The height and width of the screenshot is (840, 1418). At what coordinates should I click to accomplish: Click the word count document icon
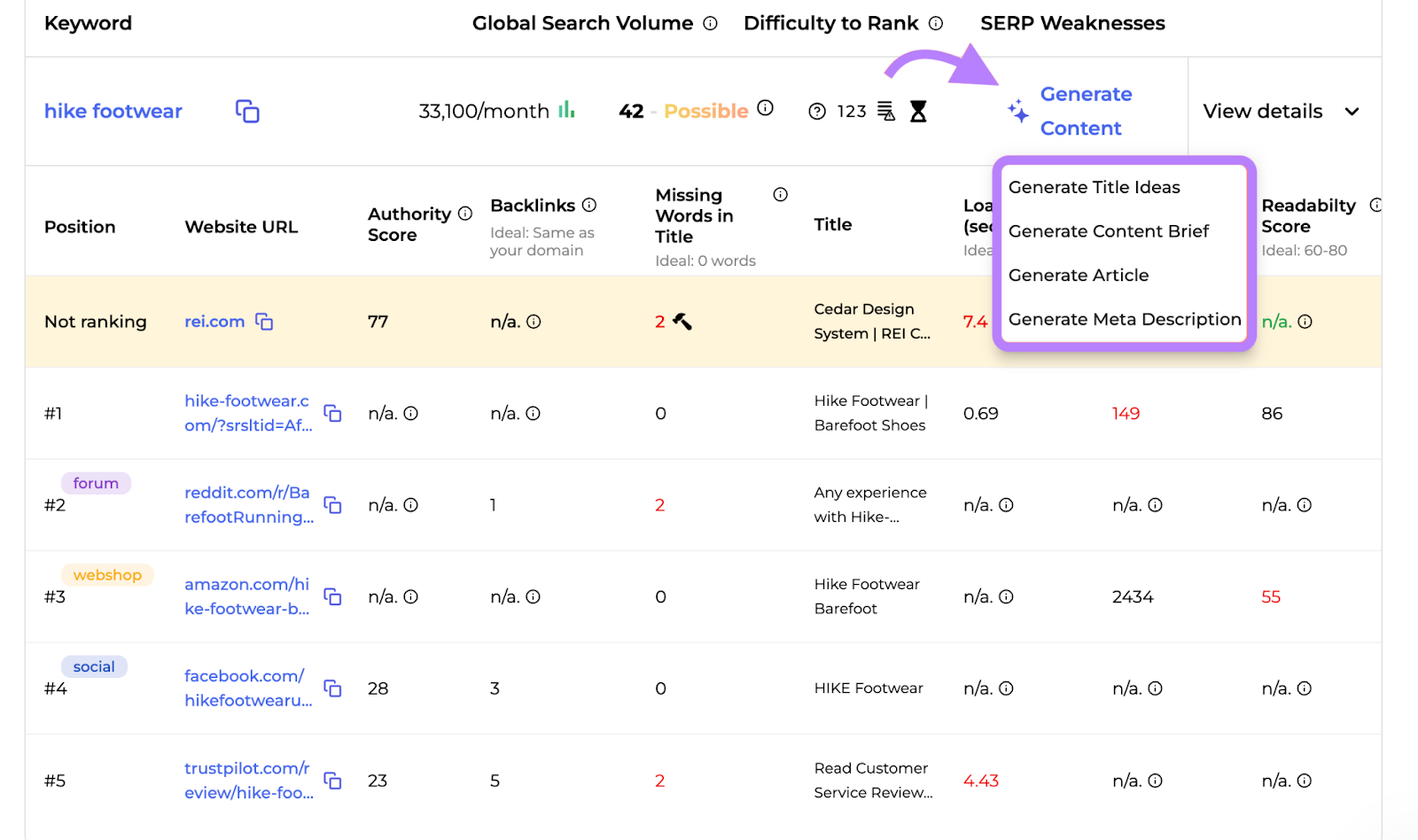point(885,112)
